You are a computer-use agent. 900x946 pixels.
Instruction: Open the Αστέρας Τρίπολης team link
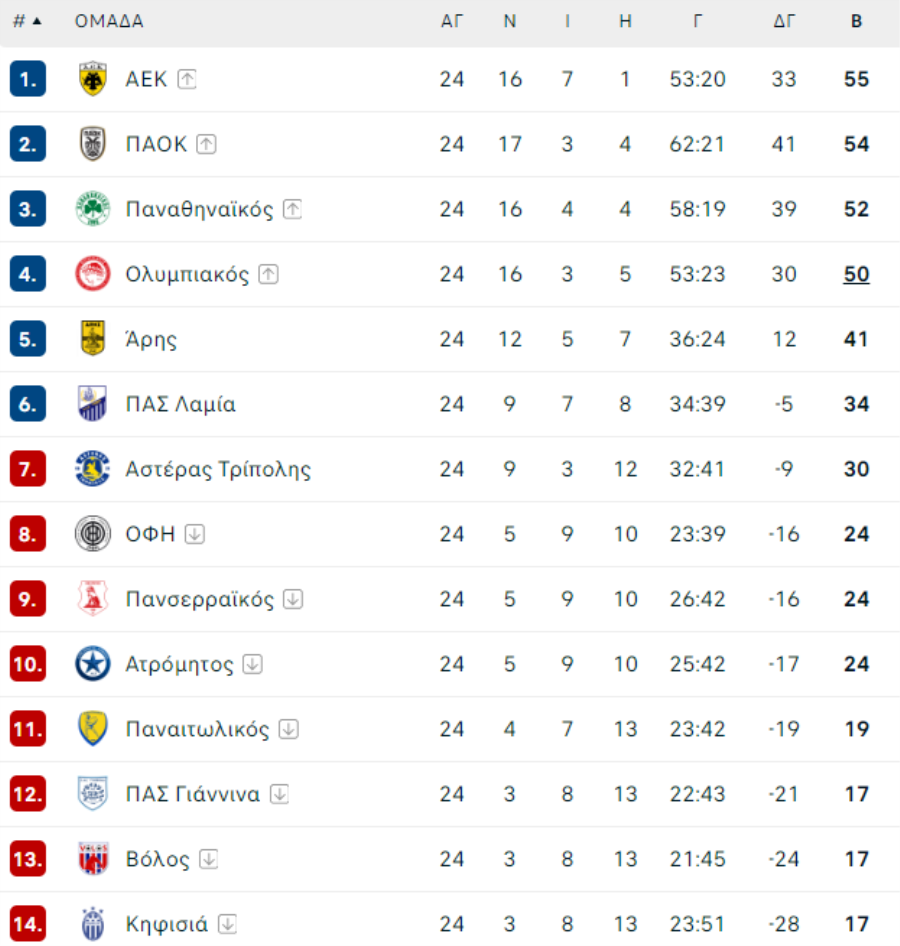[218, 469]
